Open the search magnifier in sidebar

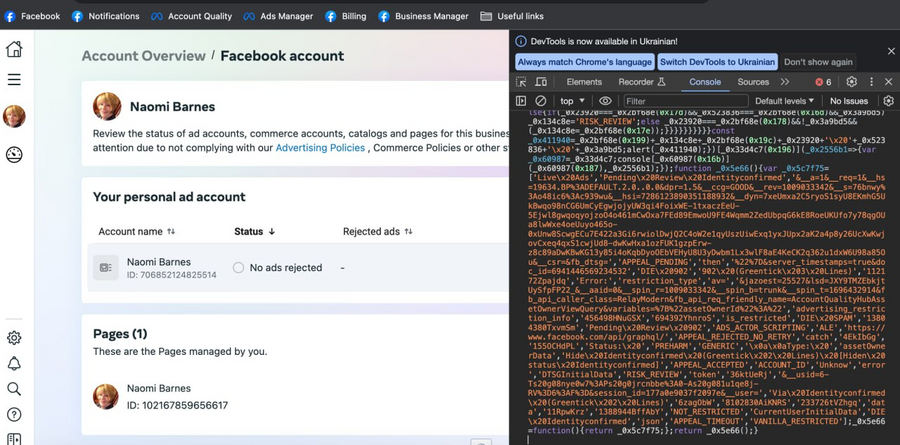14,389
